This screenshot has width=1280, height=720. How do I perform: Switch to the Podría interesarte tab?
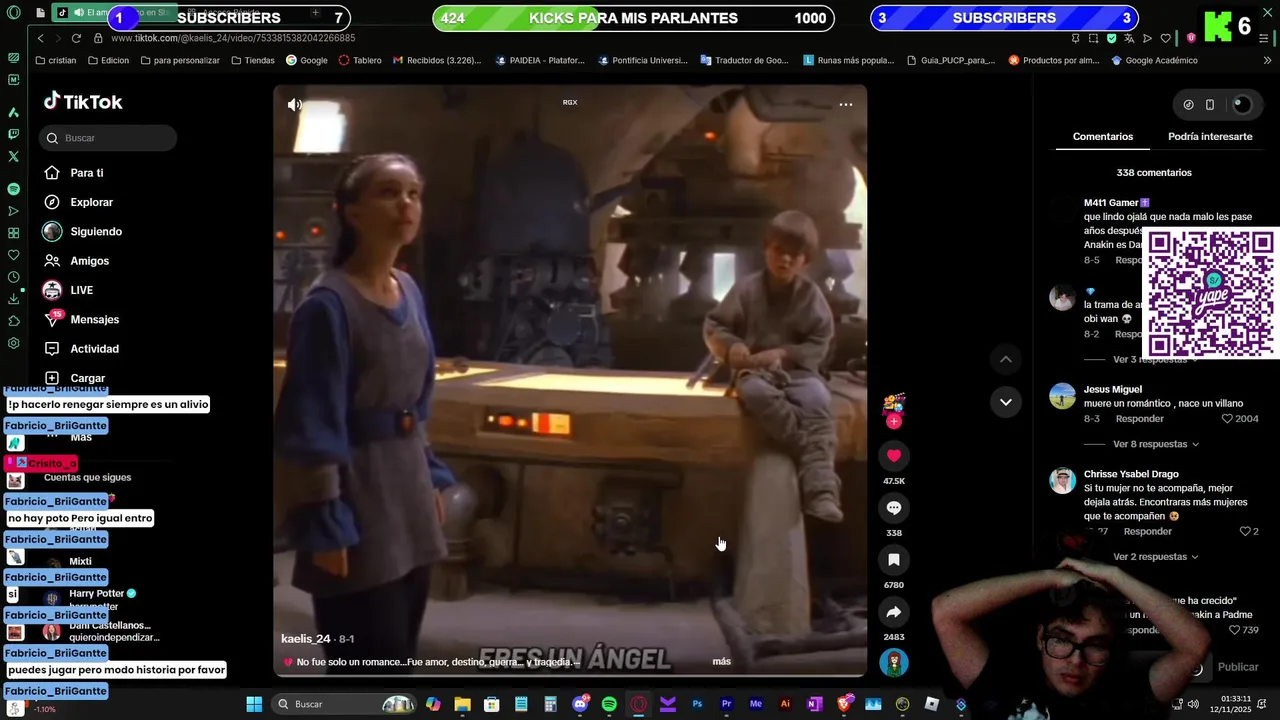tap(1210, 137)
